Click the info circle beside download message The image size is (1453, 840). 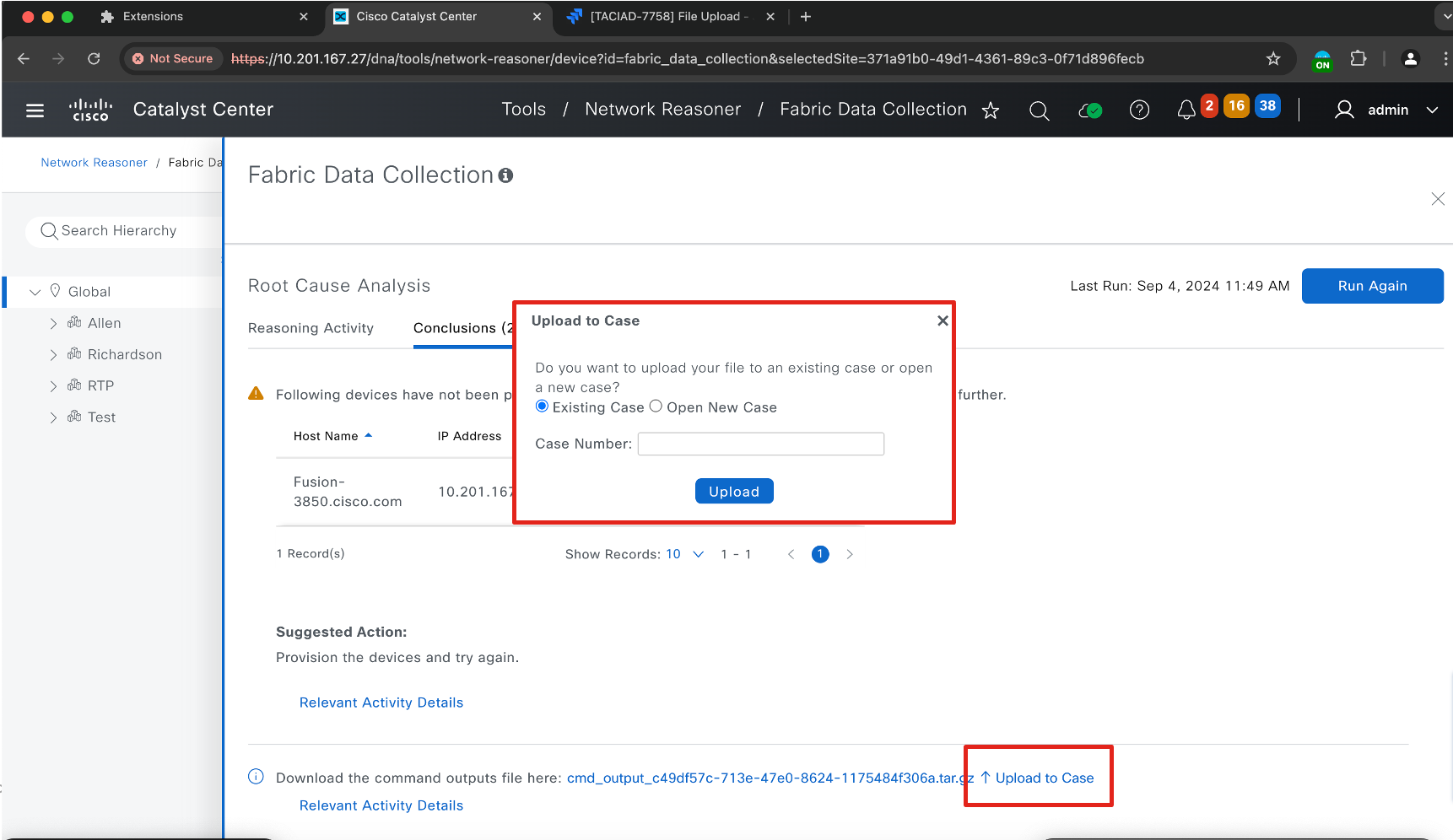[x=256, y=777]
